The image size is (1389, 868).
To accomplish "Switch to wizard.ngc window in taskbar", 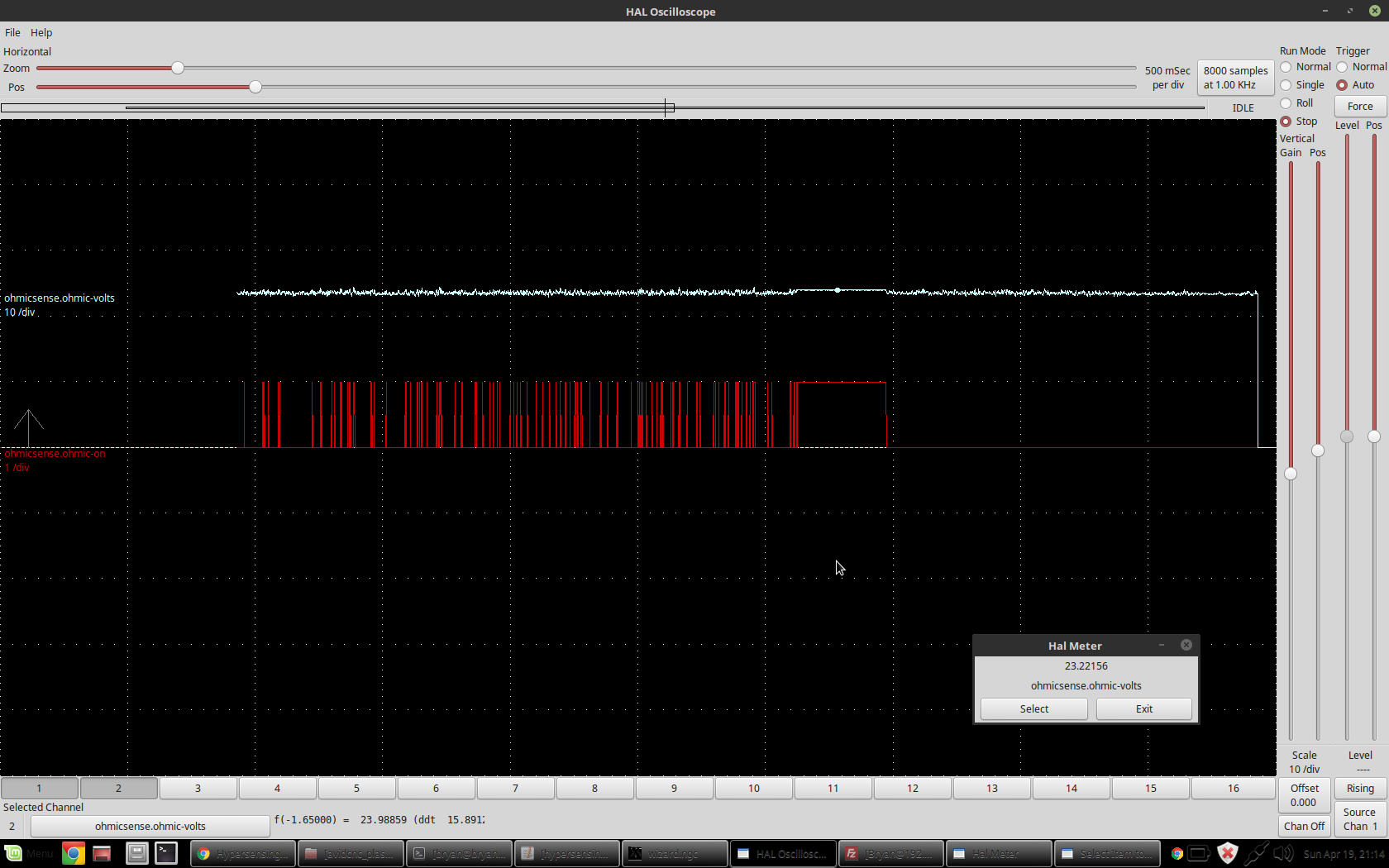I will point(675,854).
